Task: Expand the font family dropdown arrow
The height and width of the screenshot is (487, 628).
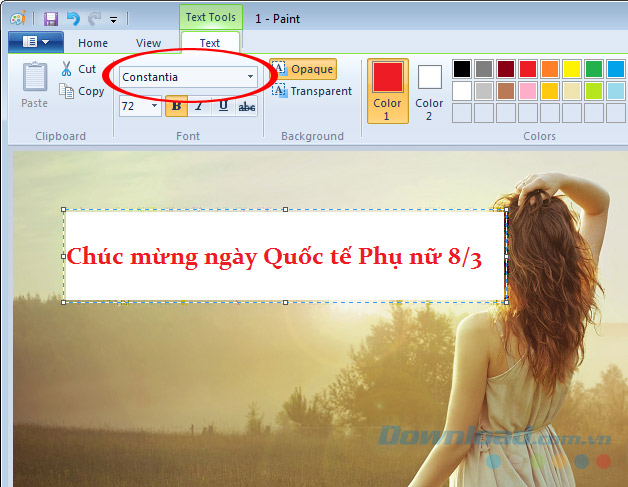Action: click(250, 76)
